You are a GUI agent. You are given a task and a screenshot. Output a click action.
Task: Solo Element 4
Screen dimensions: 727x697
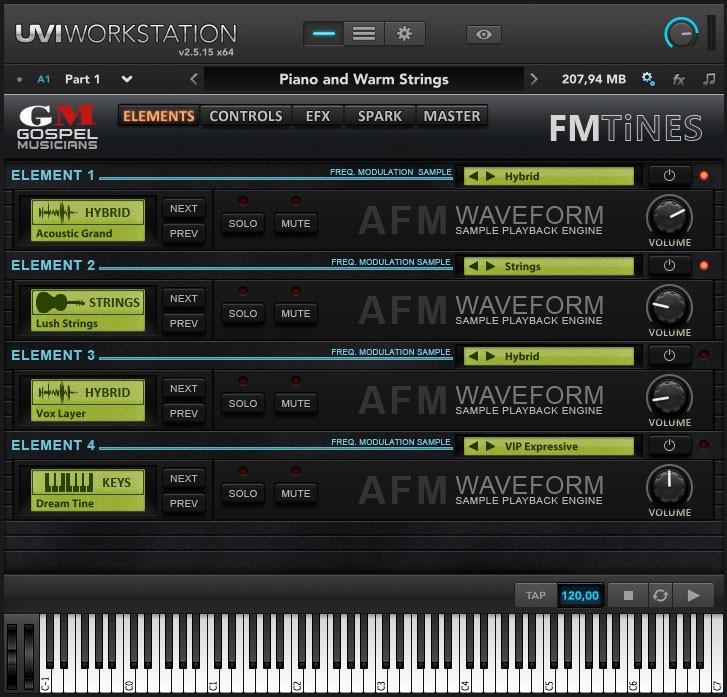[x=243, y=493]
